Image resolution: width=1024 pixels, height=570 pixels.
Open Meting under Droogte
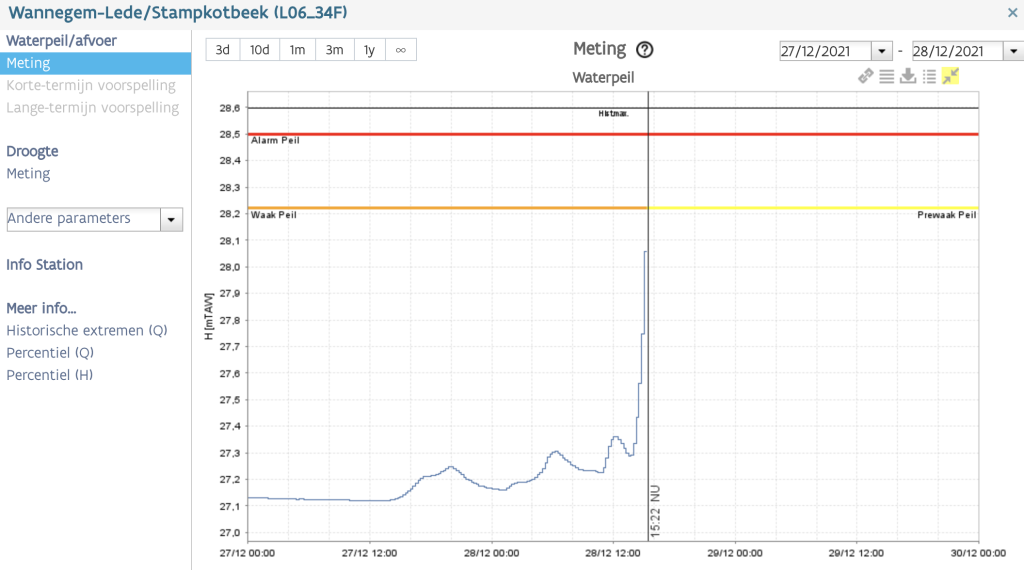[28, 174]
